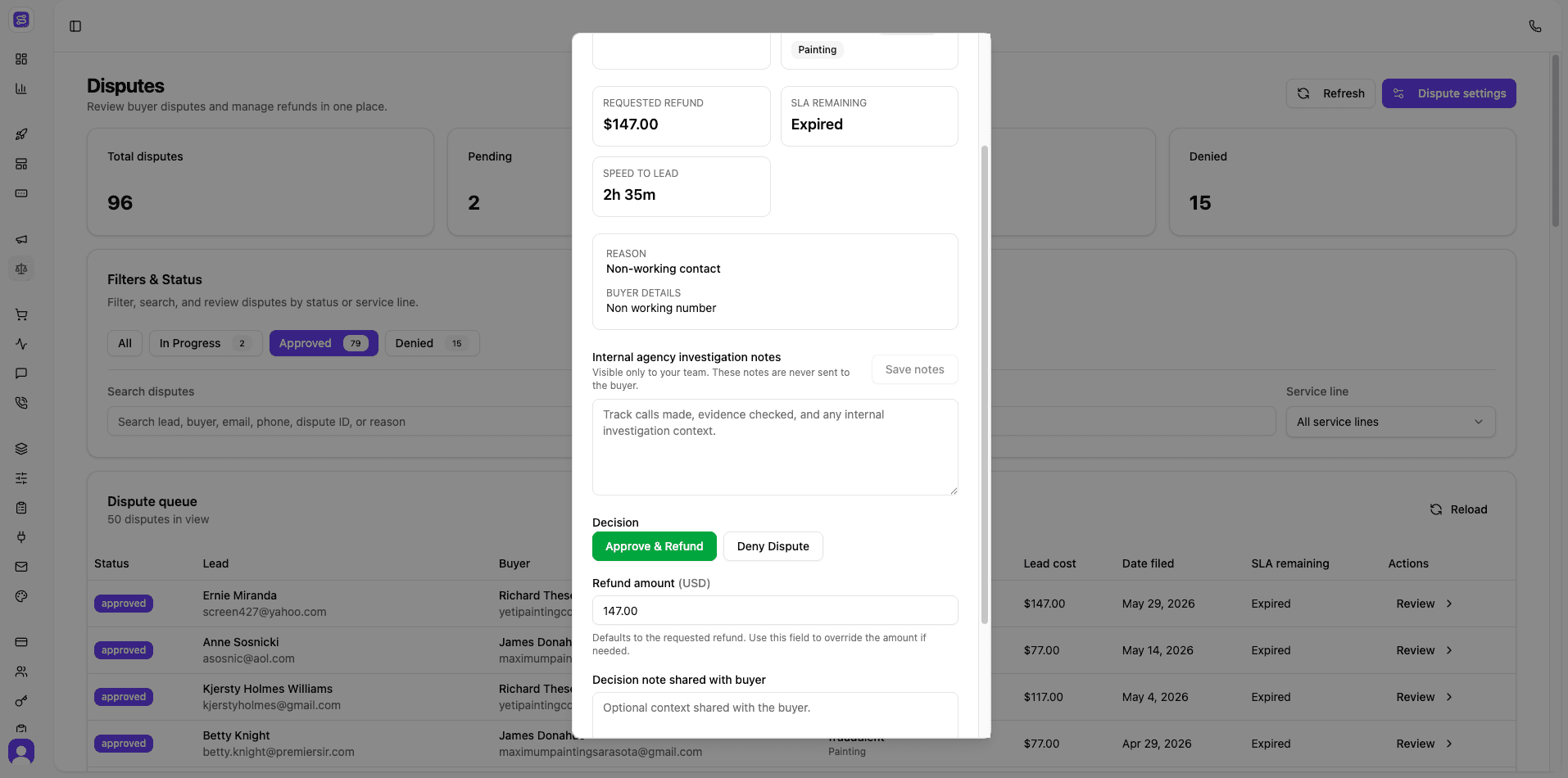1568x778 pixels.
Task: Click the Denied count card
Action: 1342,182
